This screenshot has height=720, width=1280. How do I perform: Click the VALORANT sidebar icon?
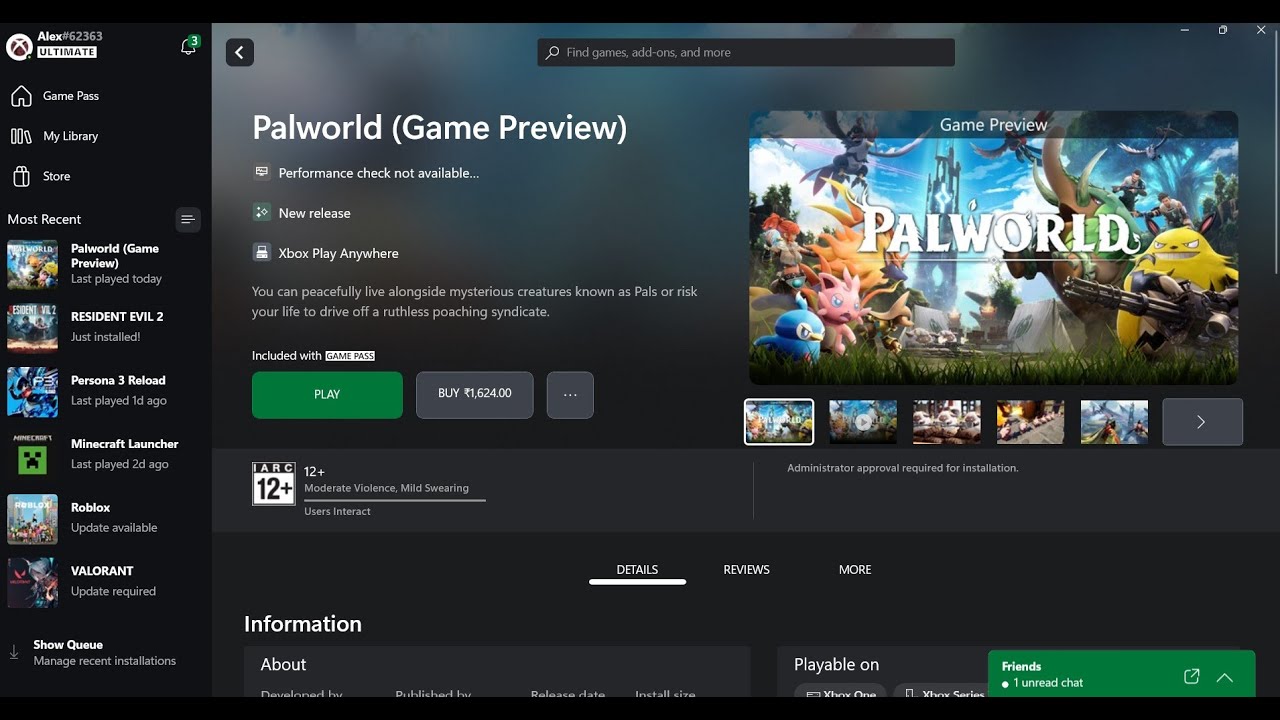point(32,582)
